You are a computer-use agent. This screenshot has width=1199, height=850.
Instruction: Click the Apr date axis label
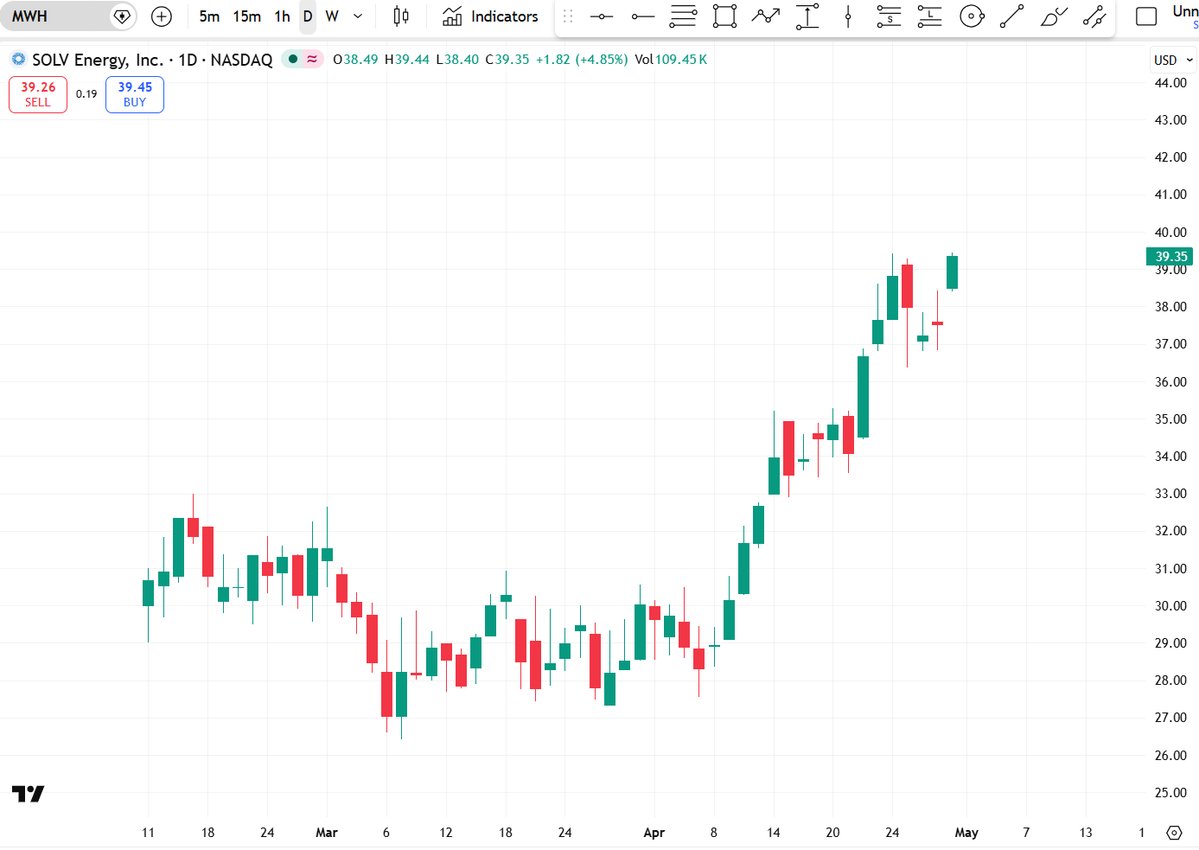[654, 832]
